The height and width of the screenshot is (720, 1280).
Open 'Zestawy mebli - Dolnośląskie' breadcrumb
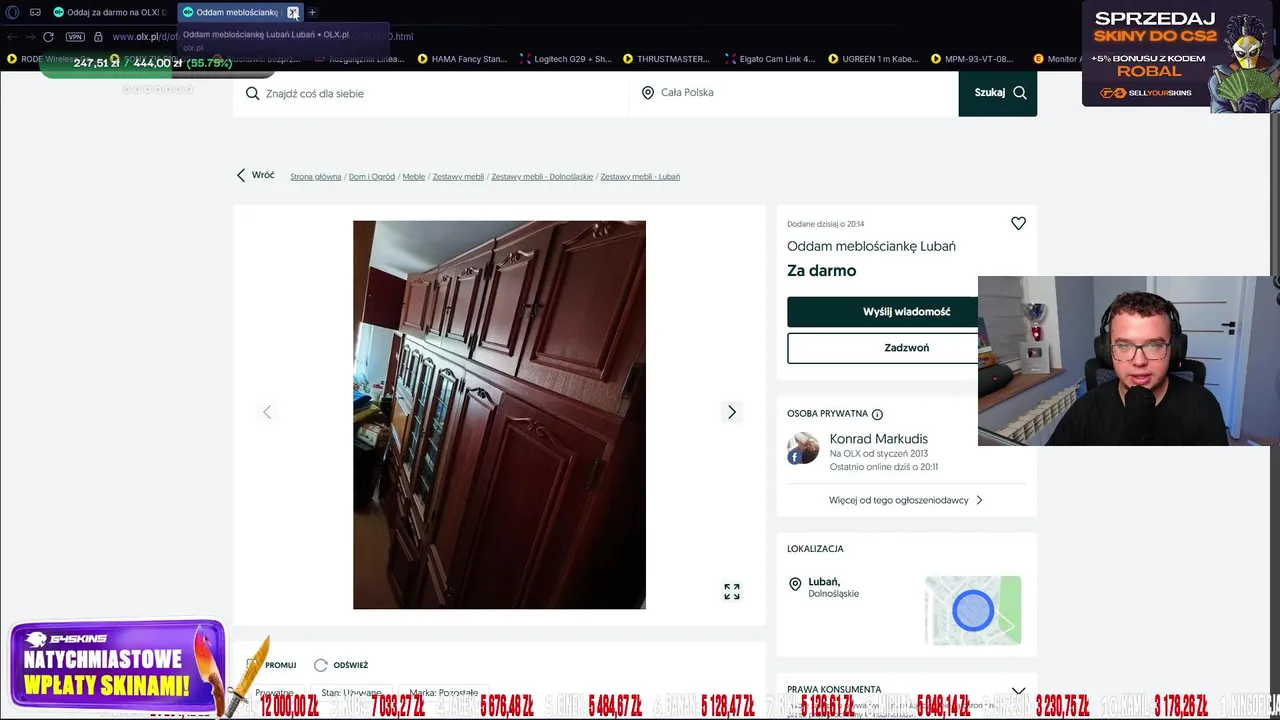542,177
